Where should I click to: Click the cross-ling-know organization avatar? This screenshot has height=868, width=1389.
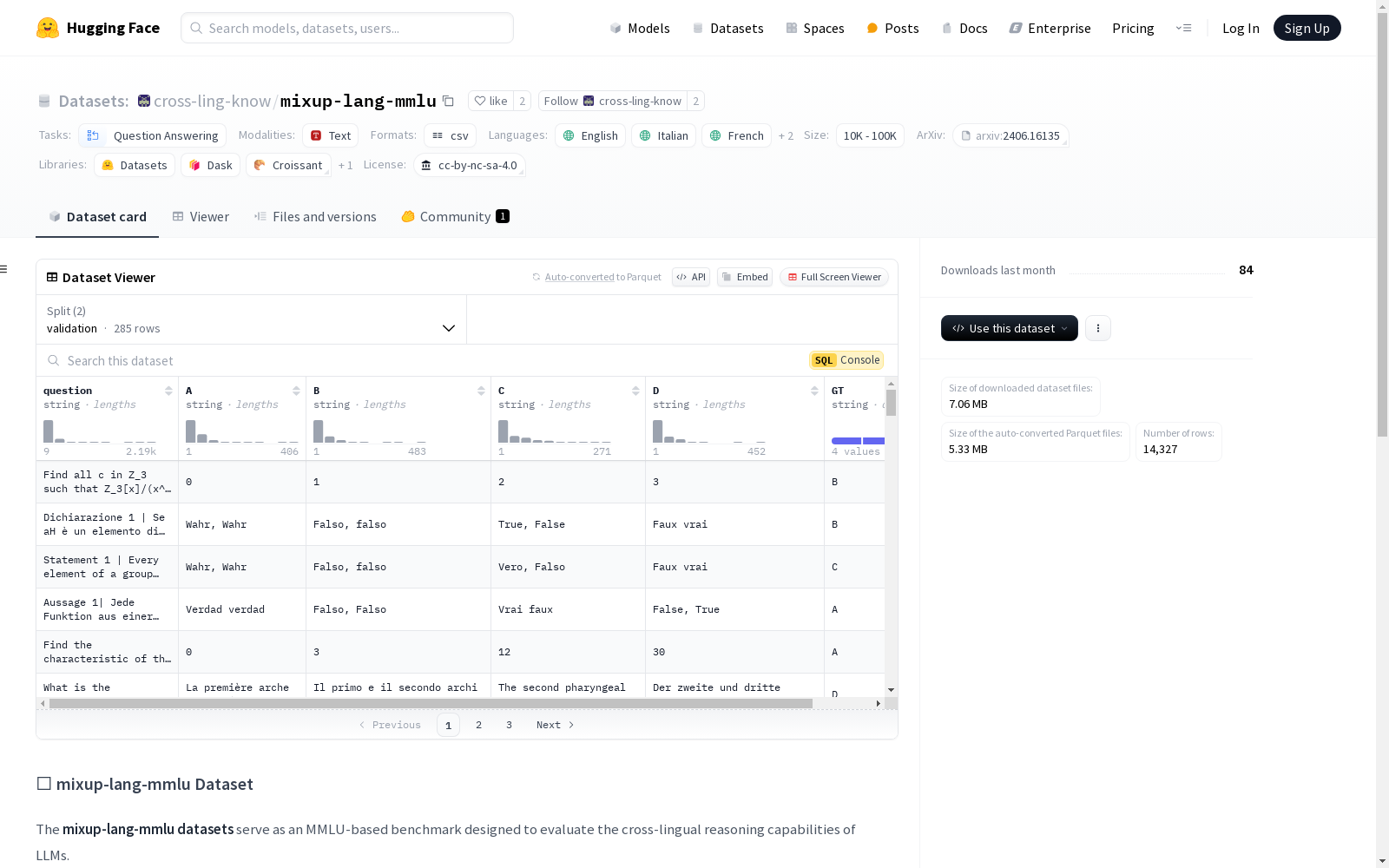144,101
